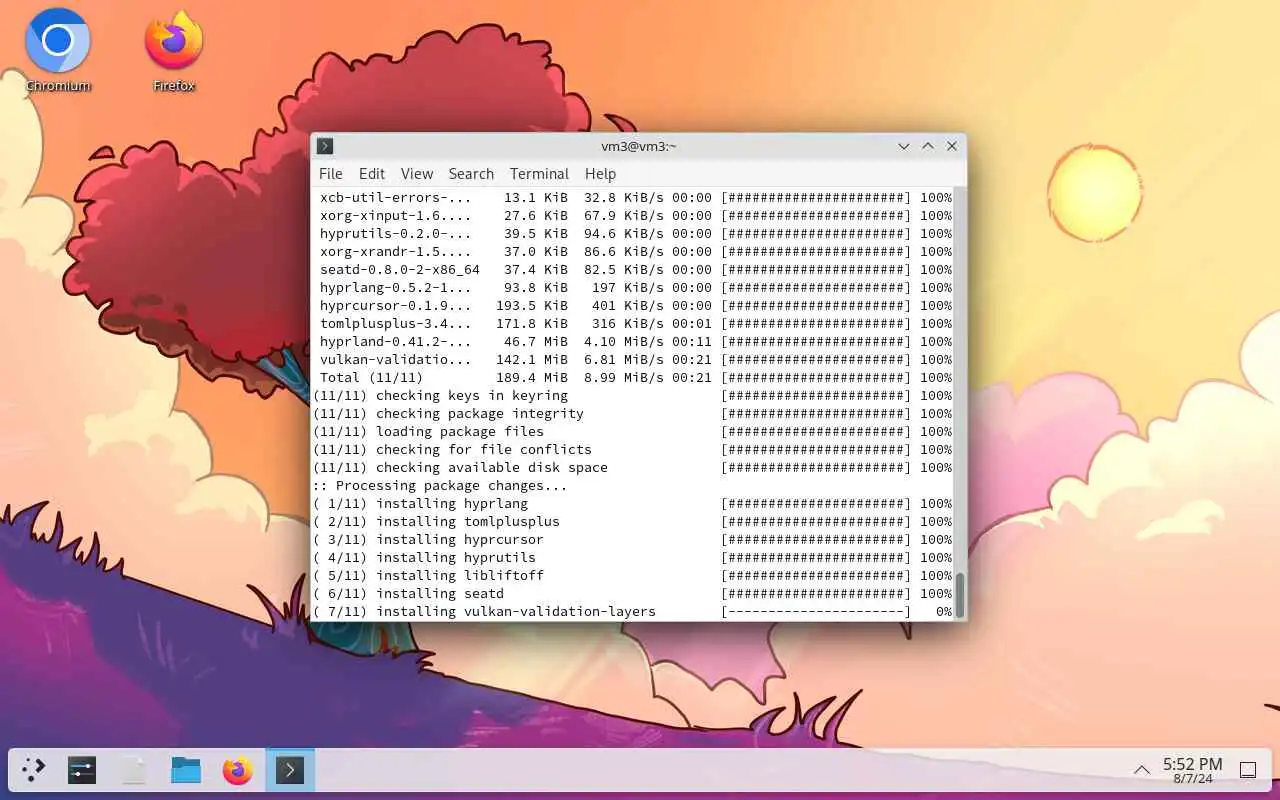Click 'installing seatd' text

point(440,593)
